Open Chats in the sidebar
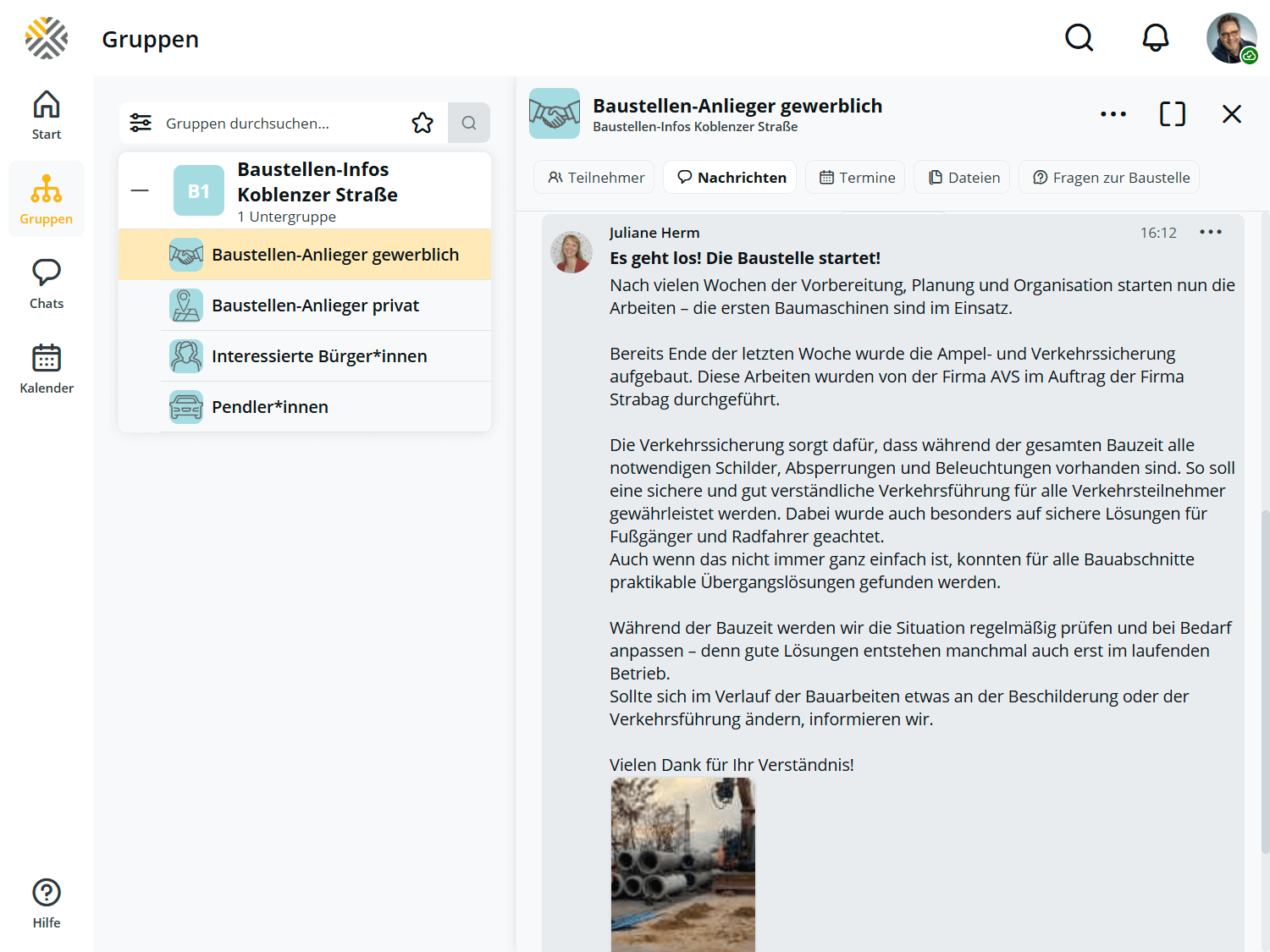 (x=47, y=284)
